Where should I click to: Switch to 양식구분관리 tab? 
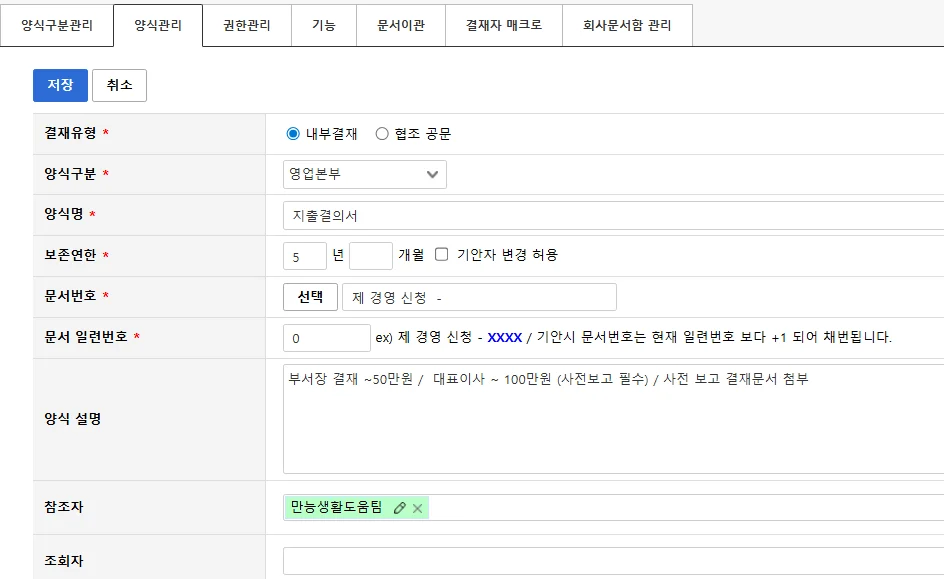pyautogui.click(x=57, y=26)
